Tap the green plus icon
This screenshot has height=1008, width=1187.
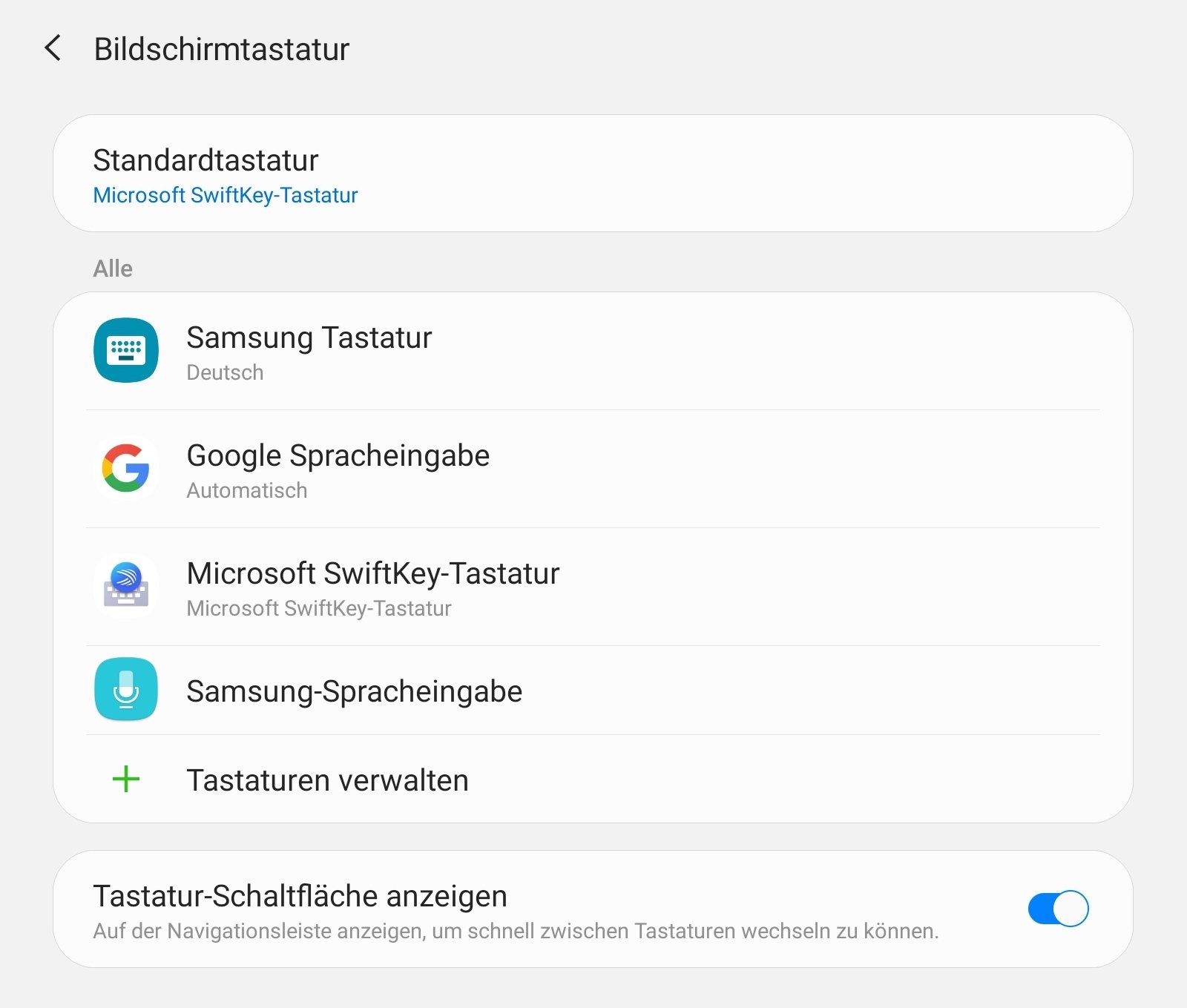126,779
